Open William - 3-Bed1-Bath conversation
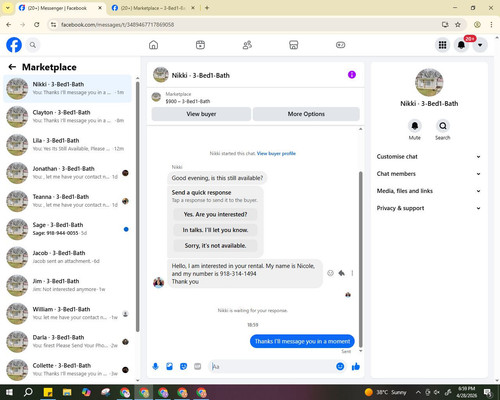This screenshot has width=500, height=400. [x=68, y=313]
